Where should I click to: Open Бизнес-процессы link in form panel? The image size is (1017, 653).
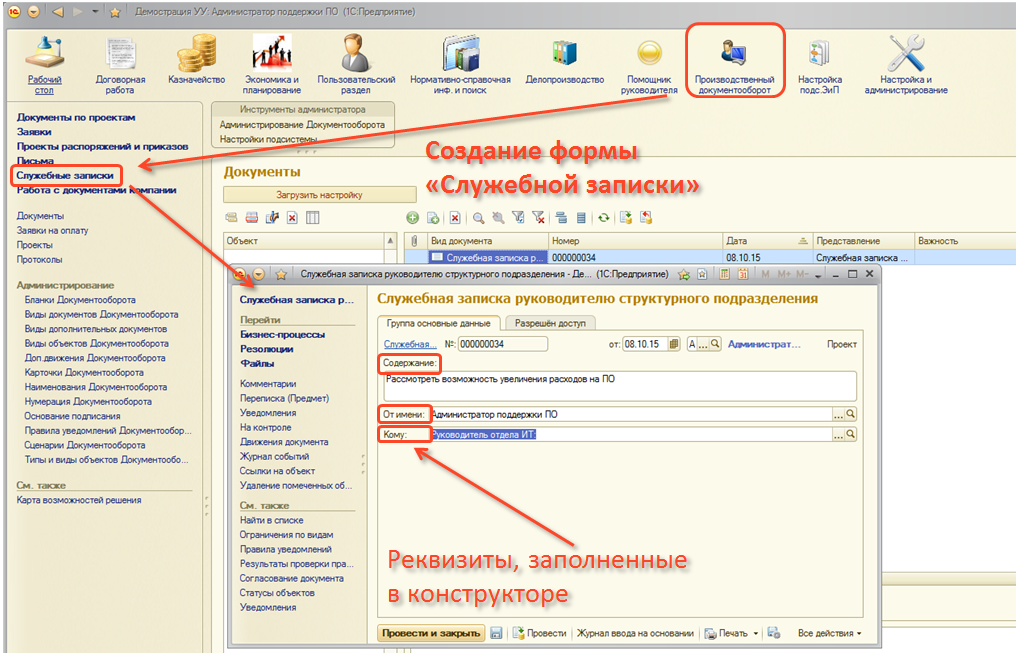pos(282,335)
